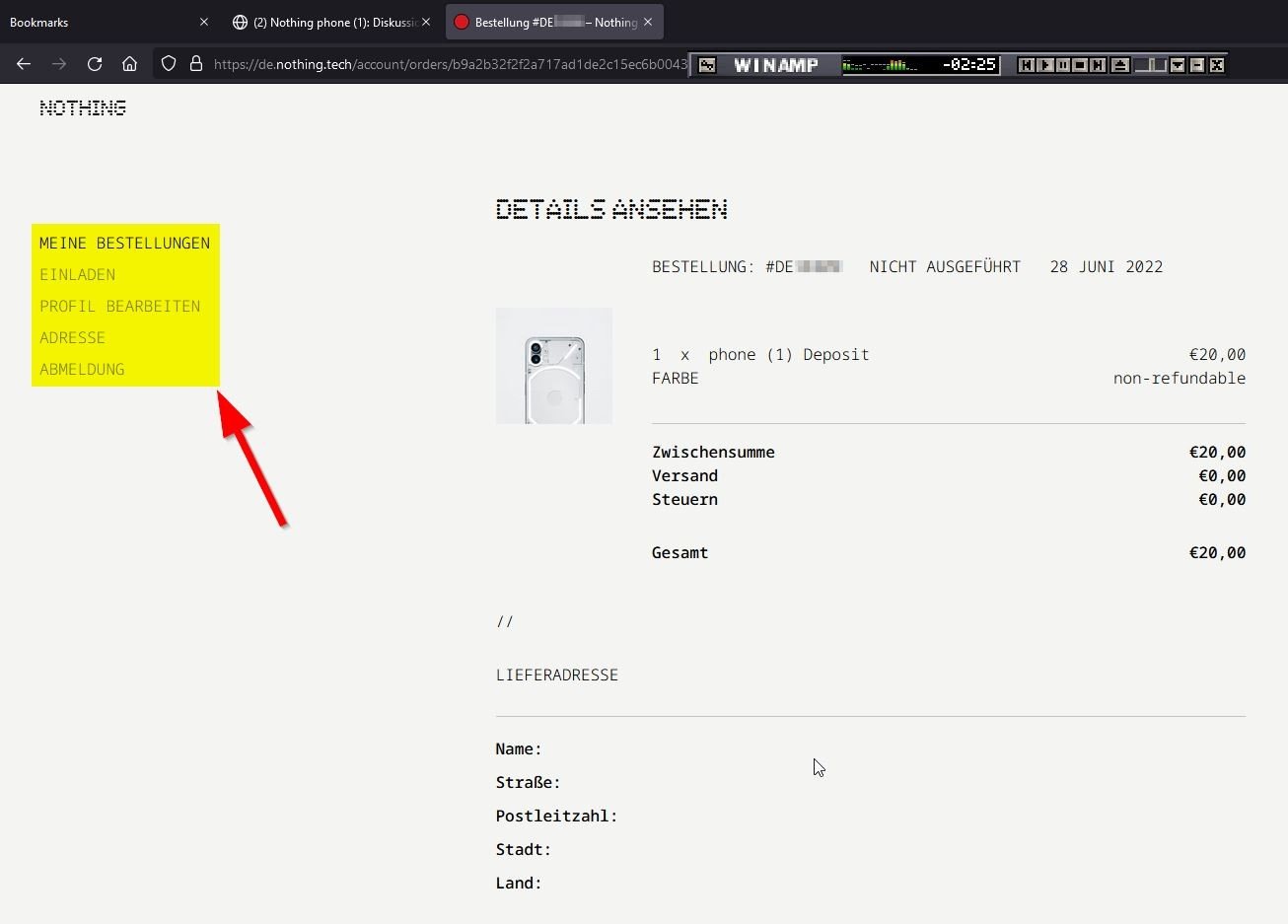The image size is (1288, 924).
Task: Click Winamp -02:25 time display
Action: click(969, 65)
